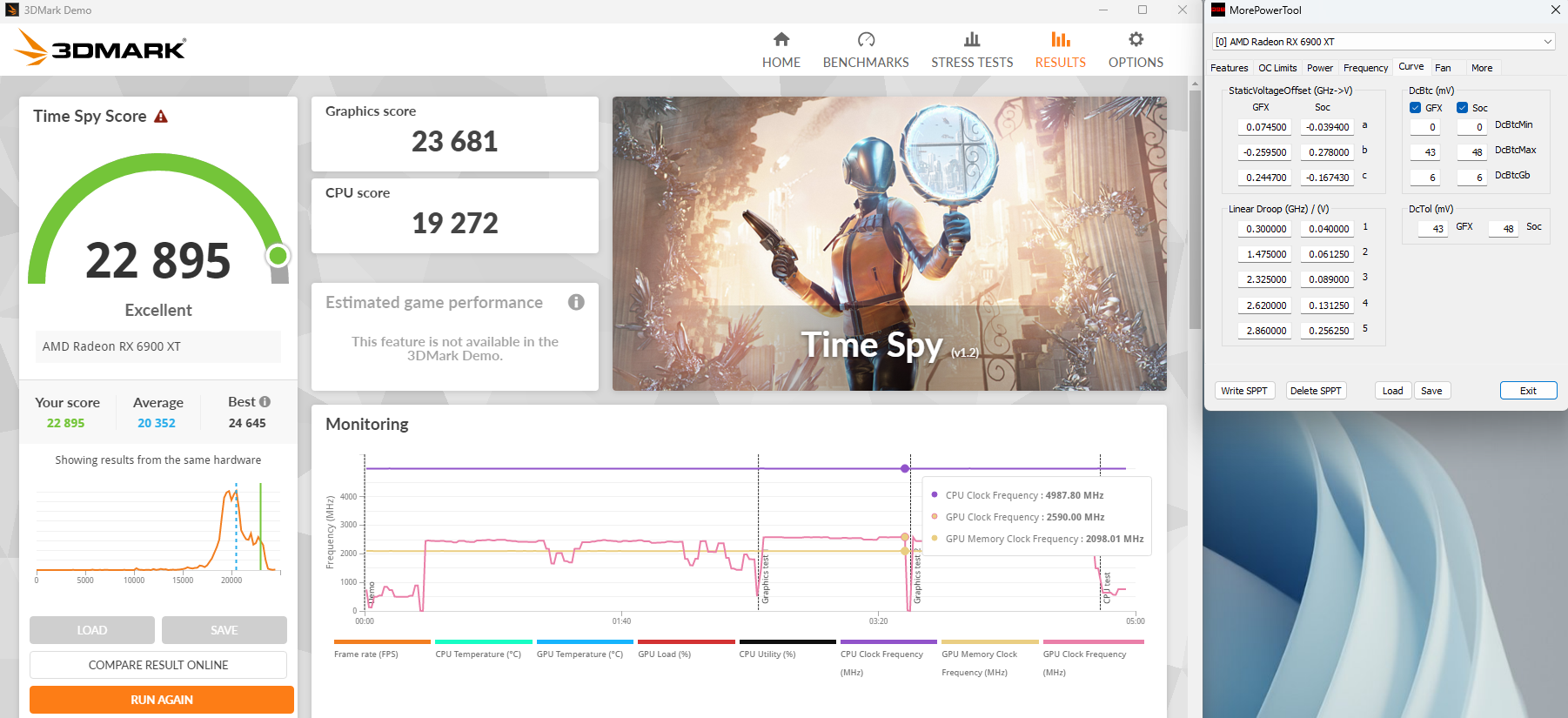
Task: Click the Exit button in MorePowerTool
Action: (x=1528, y=391)
